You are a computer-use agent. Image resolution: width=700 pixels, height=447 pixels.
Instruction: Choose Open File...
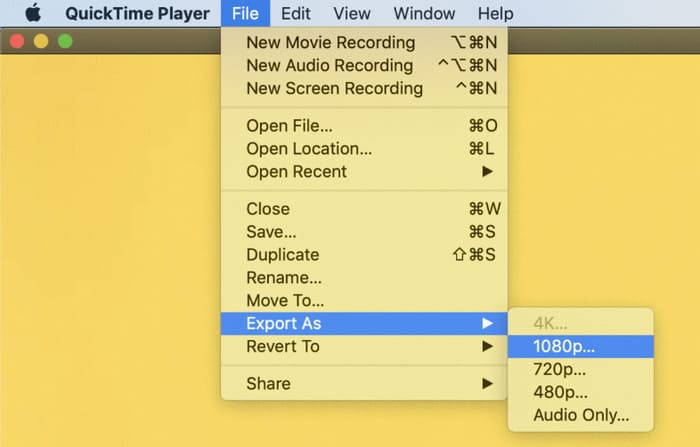[x=364, y=125]
